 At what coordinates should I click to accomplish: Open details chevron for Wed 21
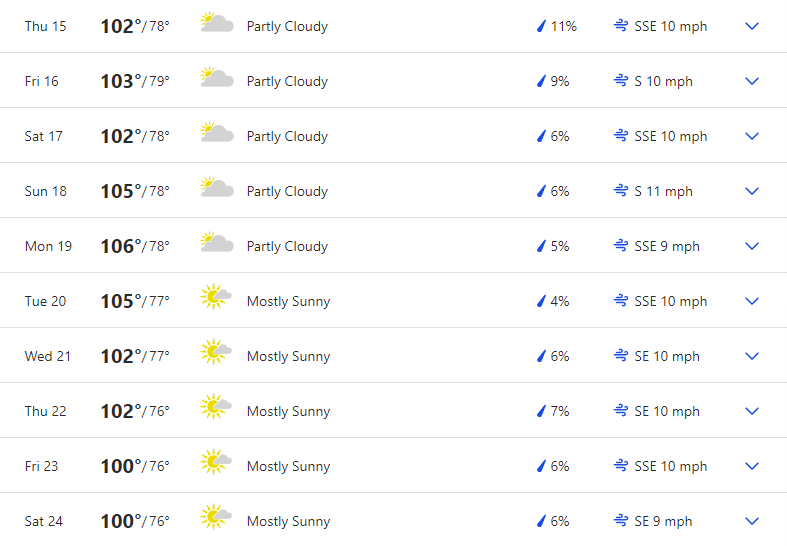pyautogui.click(x=752, y=356)
